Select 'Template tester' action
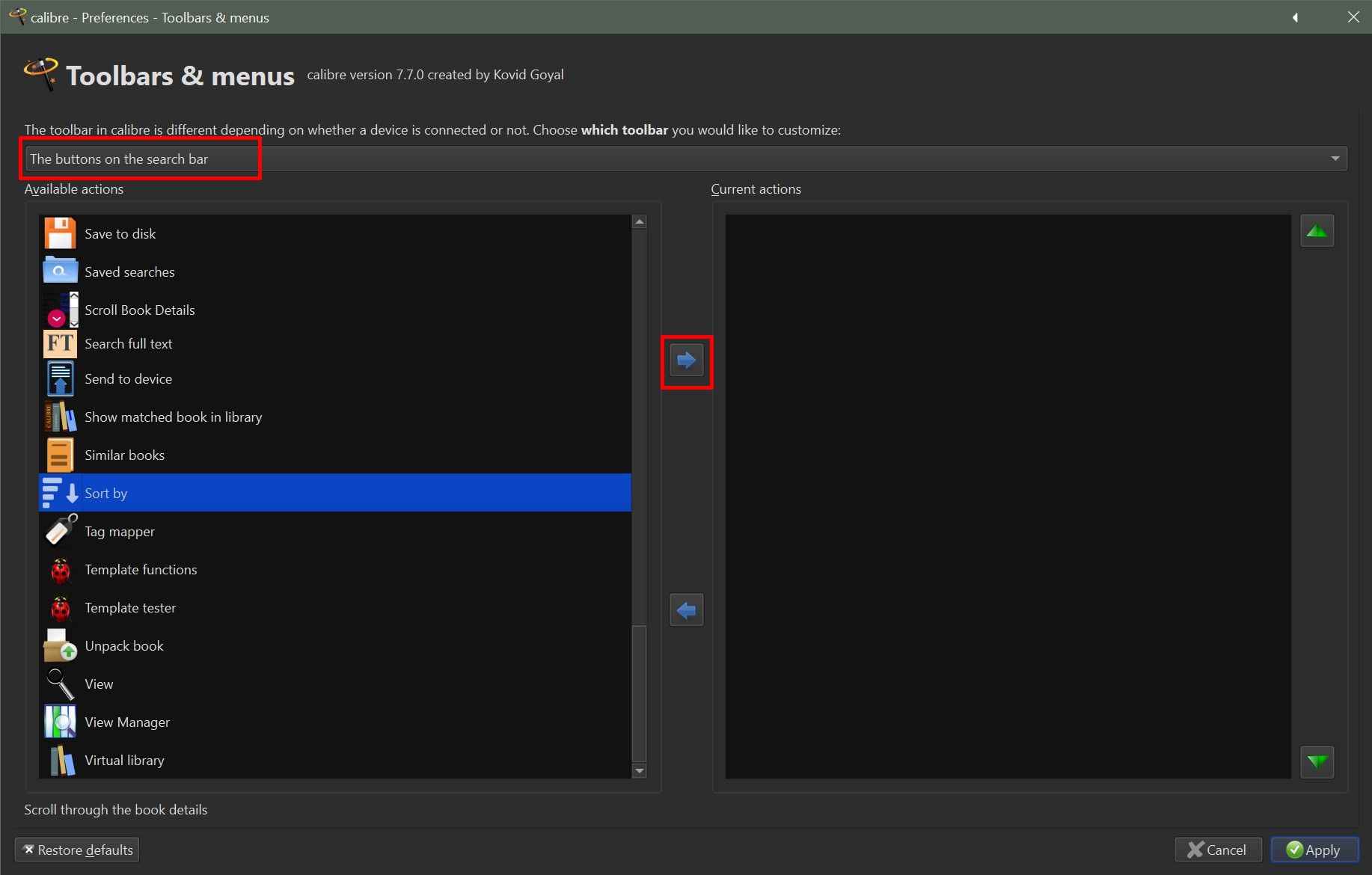Viewport: 1372px width, 875px height. pyautogui.click(x=335, y=607)
